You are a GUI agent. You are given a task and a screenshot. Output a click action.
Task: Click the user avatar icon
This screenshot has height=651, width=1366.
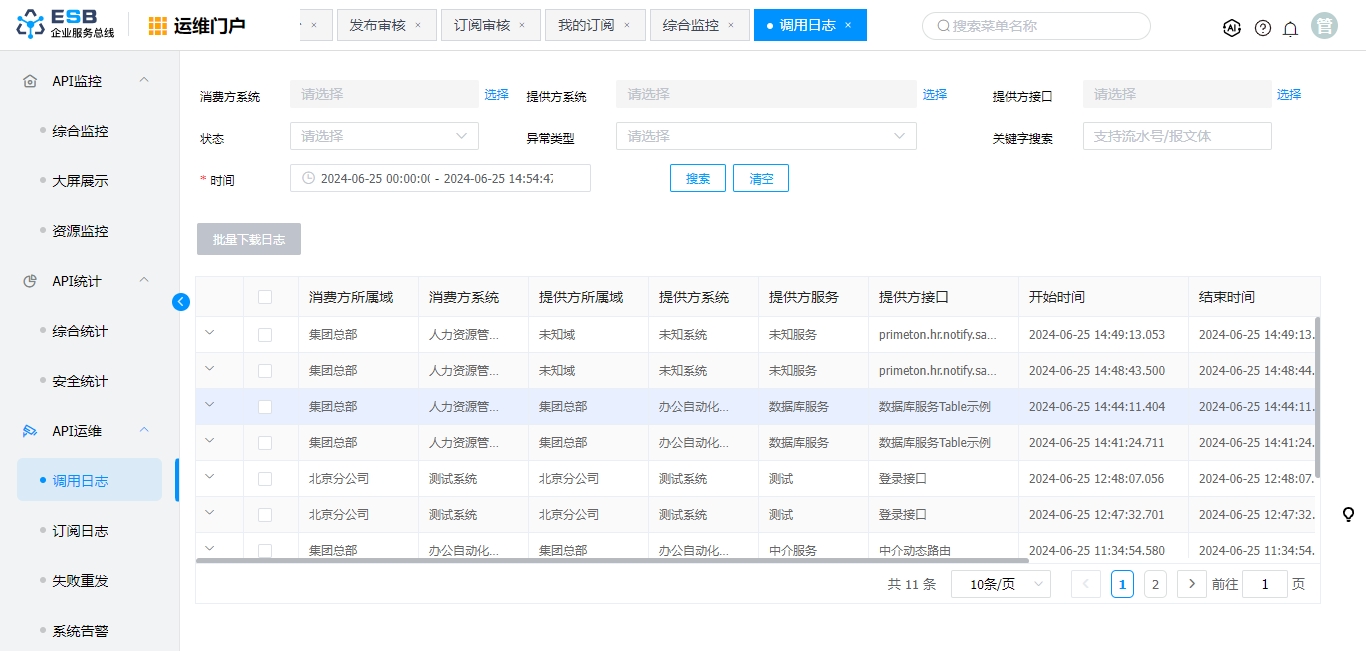click(1325, 26)
